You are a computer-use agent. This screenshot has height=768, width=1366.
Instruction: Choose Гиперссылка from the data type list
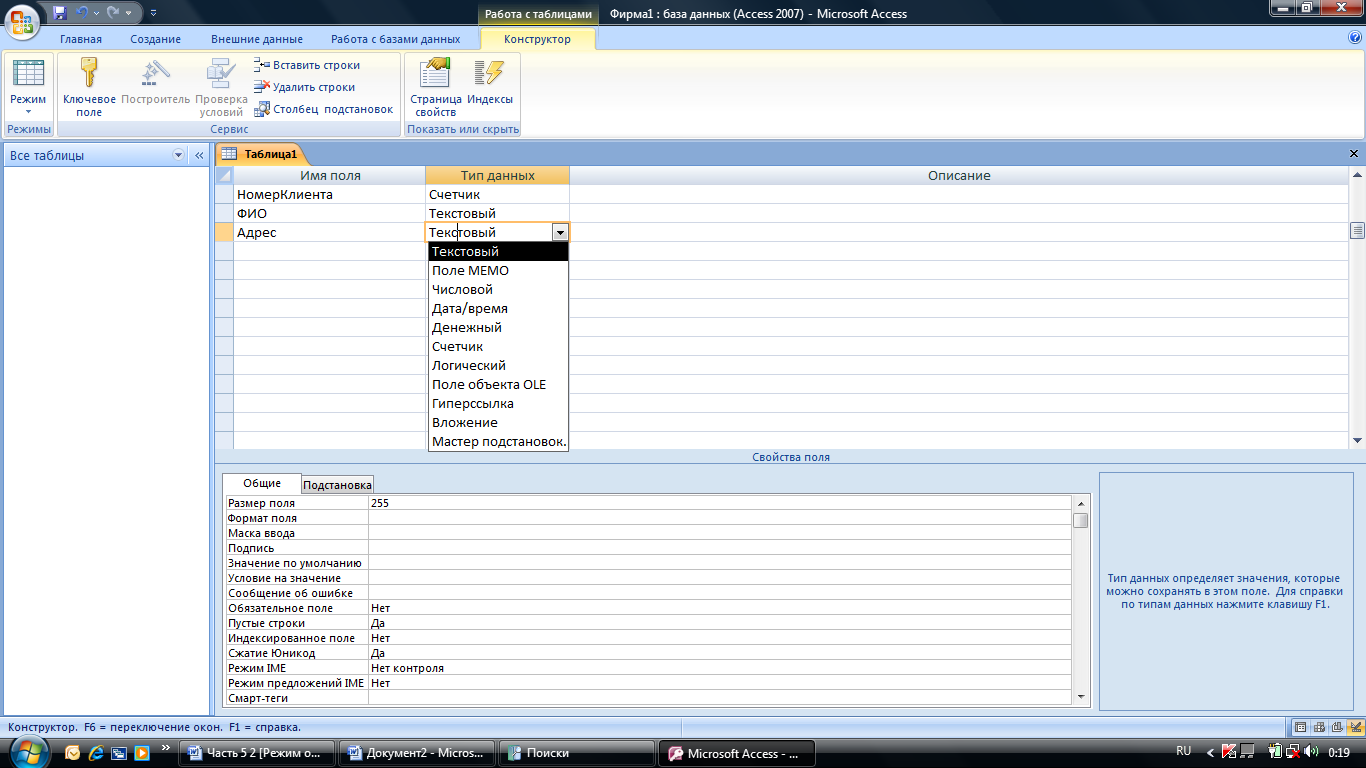coord(498,403)
